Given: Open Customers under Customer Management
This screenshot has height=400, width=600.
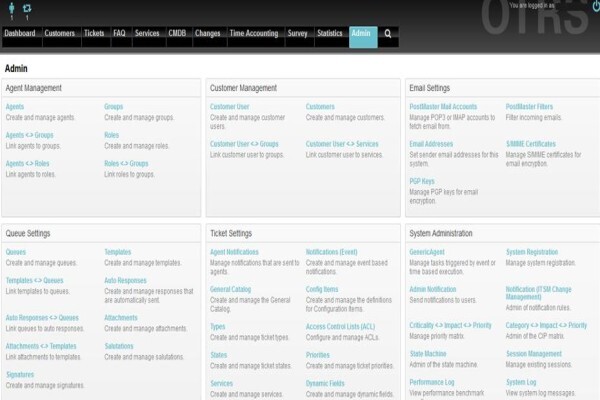Looking at the screenshot, I should coord(320,107).
